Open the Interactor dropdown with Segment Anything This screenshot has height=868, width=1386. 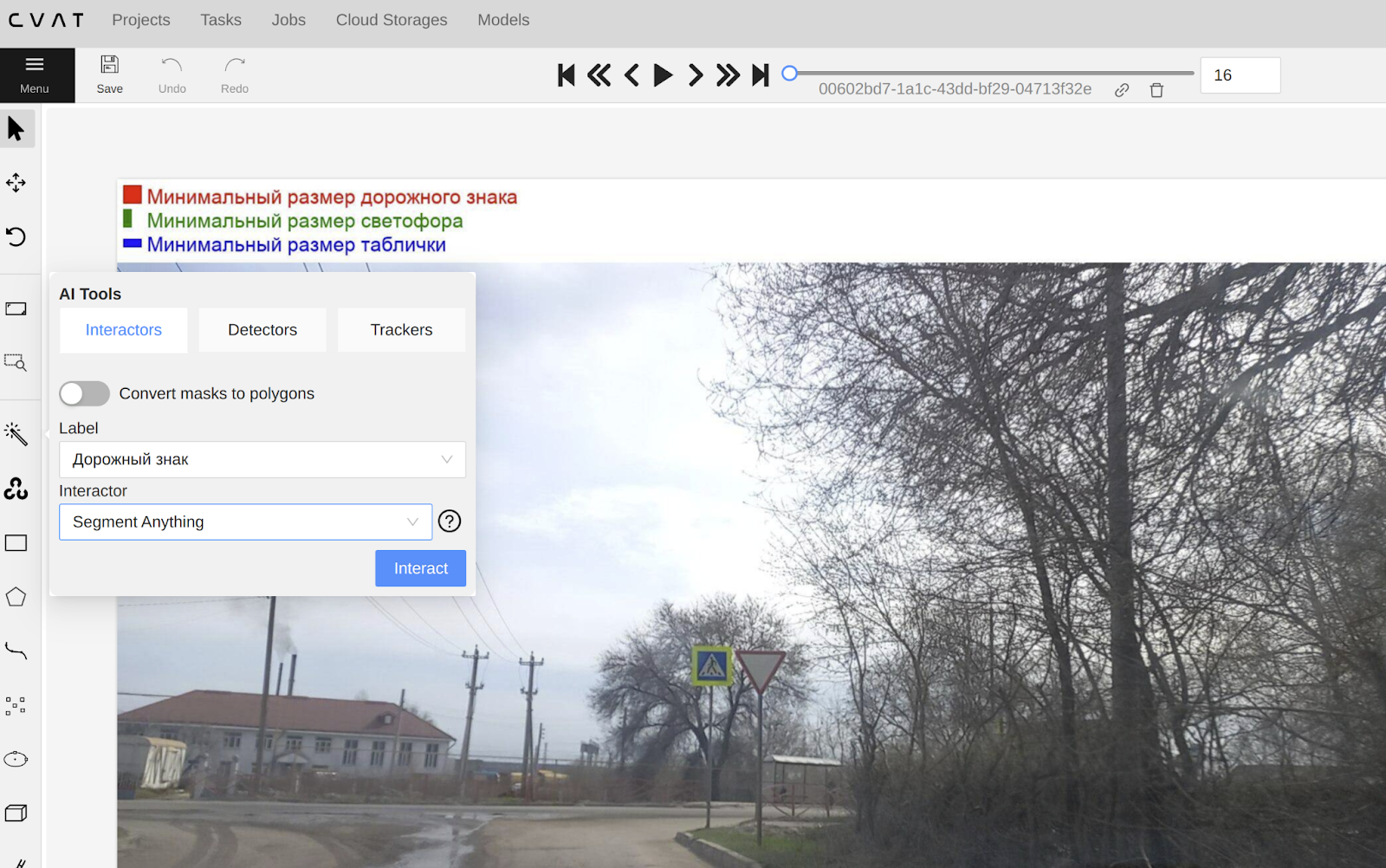pos(246,521)
